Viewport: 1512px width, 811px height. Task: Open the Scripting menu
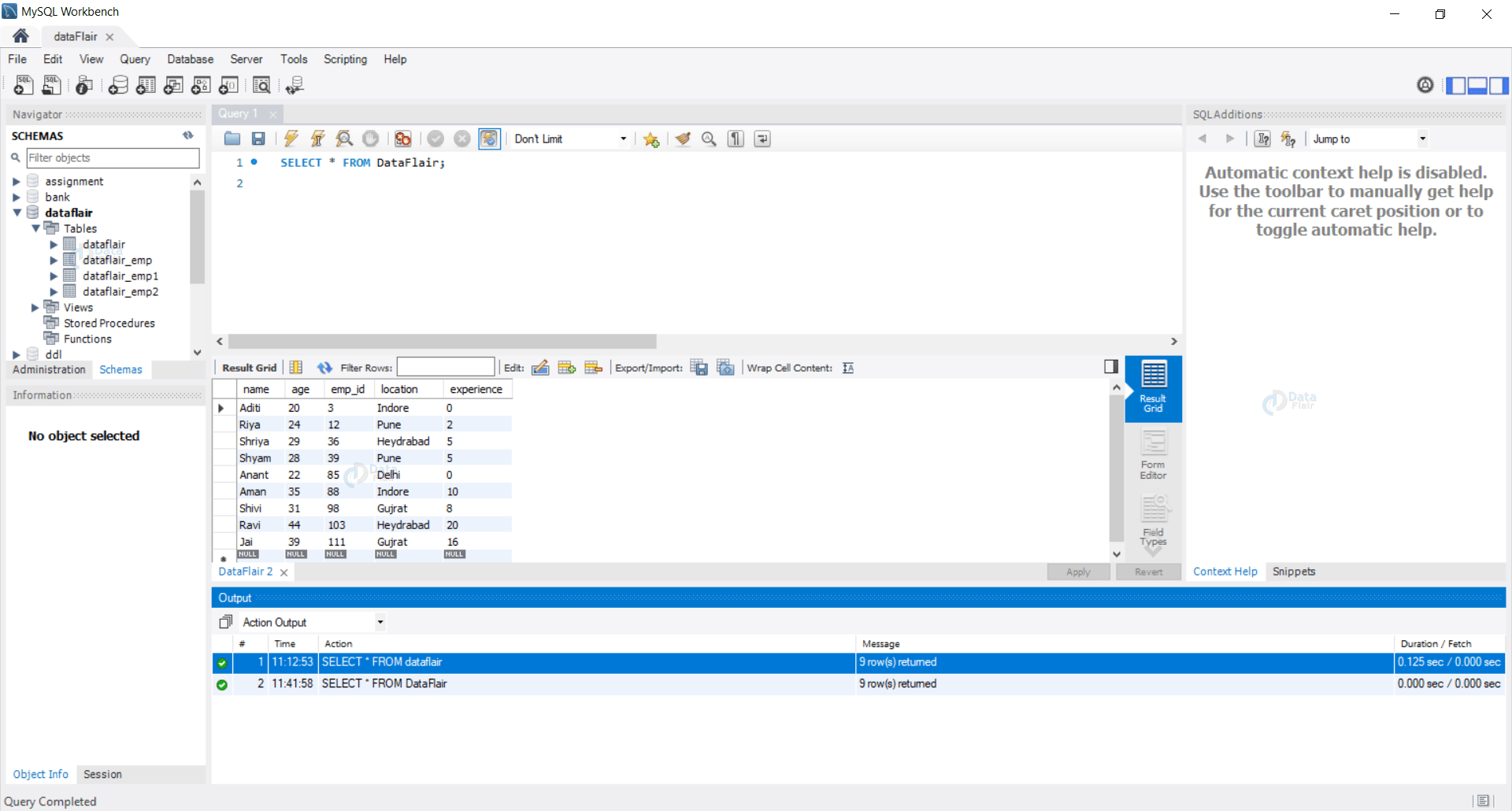coord(345,59)
